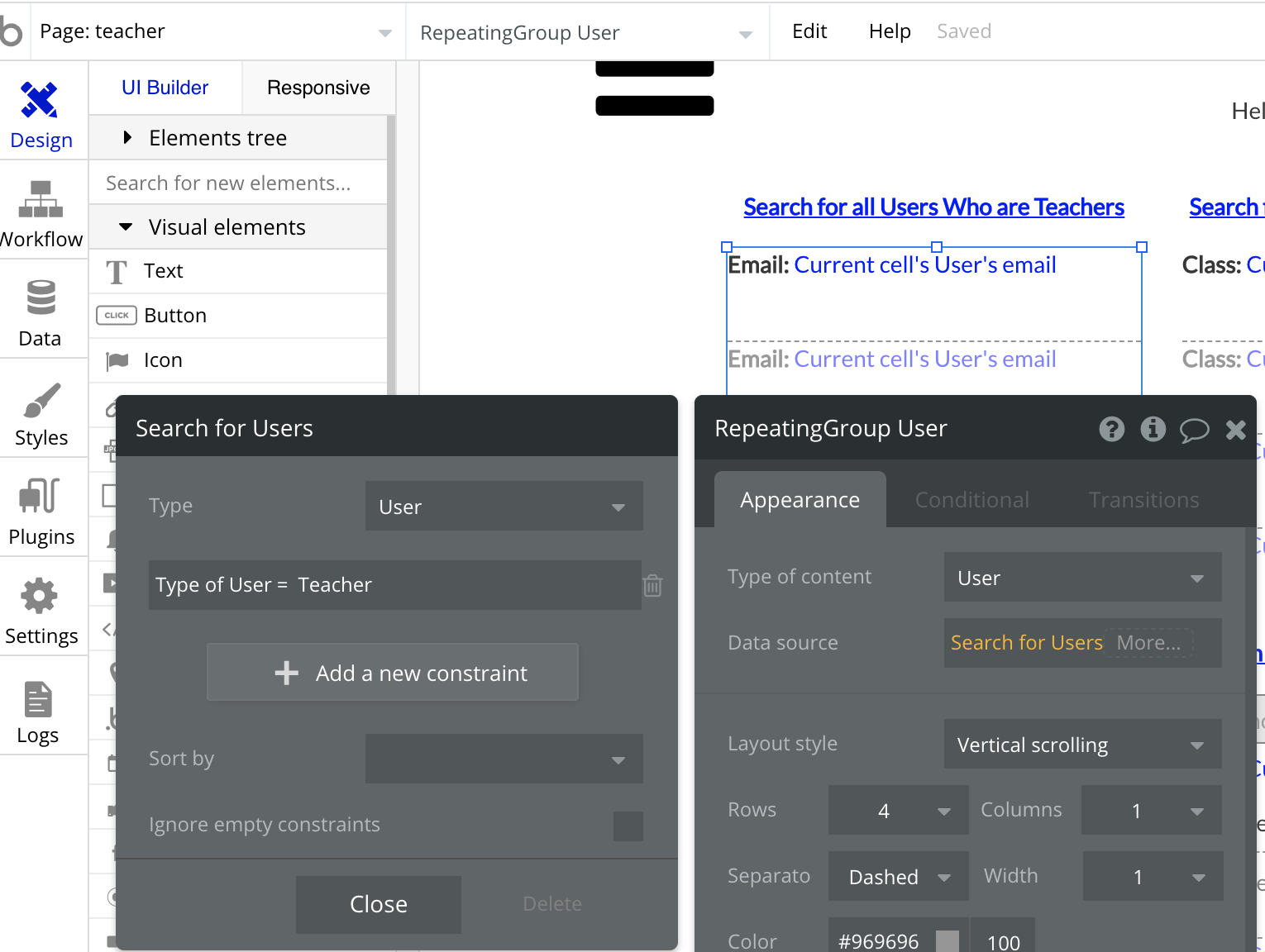Image resolution: width=1265 pixels, height=952 pixels.
Task: Collapse the Visual elements section
Action: coord(238,227)
